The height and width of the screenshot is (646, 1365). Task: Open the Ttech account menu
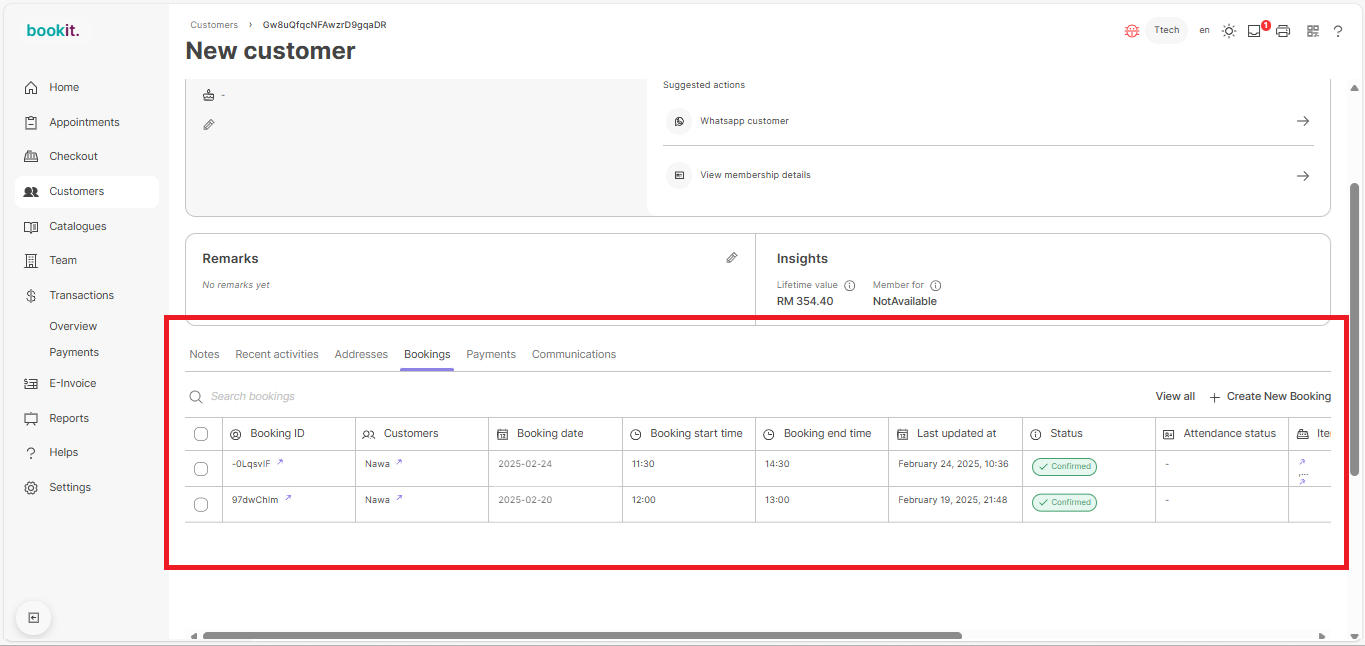tap(1166, 31)
